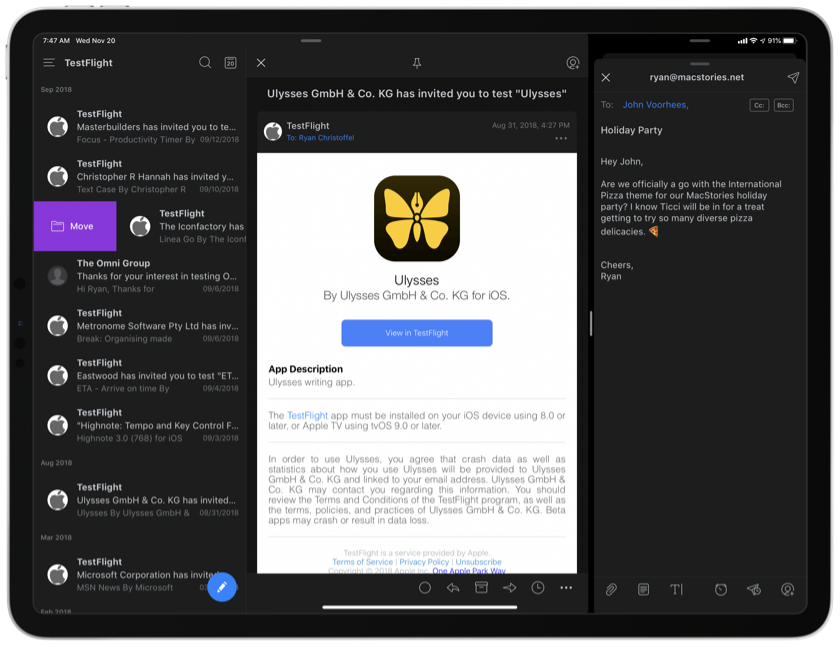Image resolution: width=840 pixels, height=647 pixels.
Task: Reply using the arrow icon in bottom toolbar
Action: (453, 588)
